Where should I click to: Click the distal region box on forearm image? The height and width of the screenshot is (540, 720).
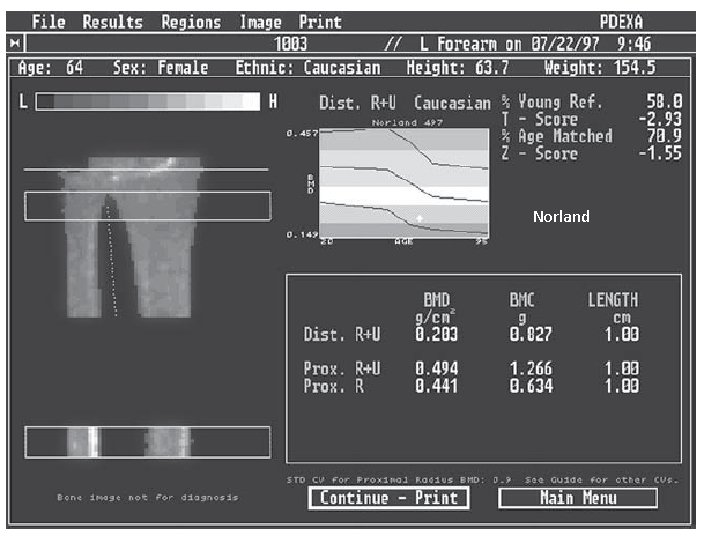(x=148, y=206)
